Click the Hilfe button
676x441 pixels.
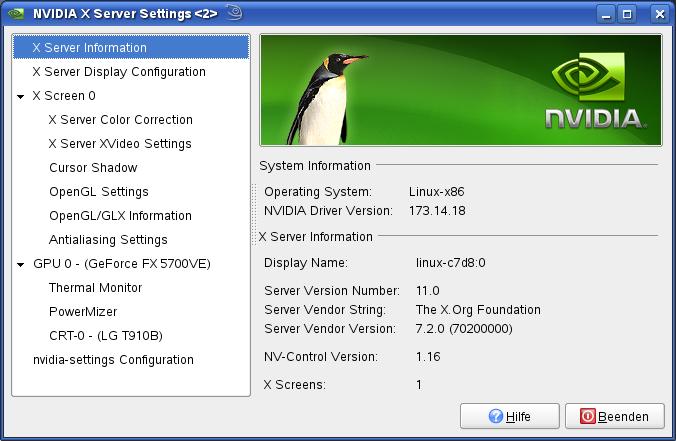pyautogui.click(x=510, y=416)
